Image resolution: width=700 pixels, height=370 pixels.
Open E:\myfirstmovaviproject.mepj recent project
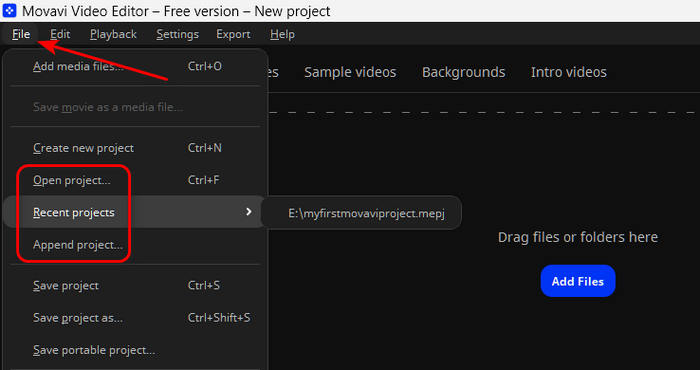coord(361,213)
